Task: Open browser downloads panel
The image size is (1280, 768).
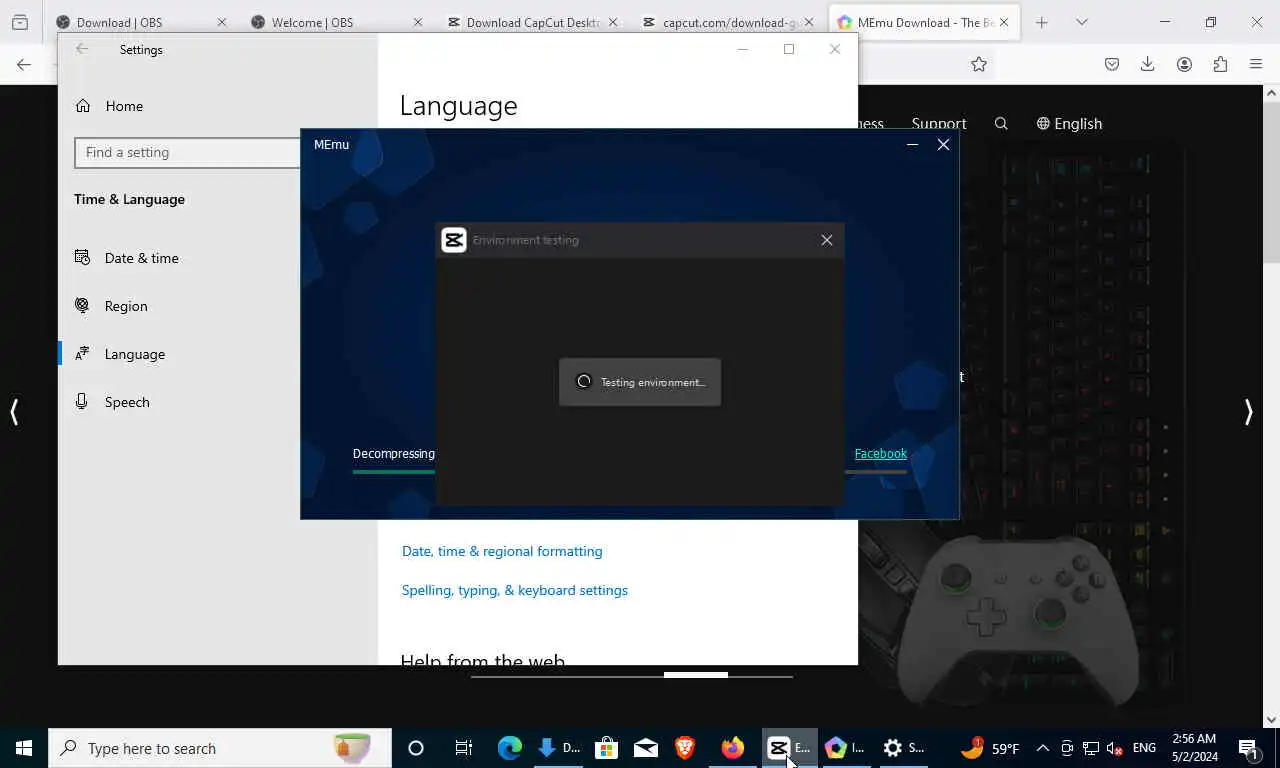Action: pyautogui.click(x=1148, y=64)
